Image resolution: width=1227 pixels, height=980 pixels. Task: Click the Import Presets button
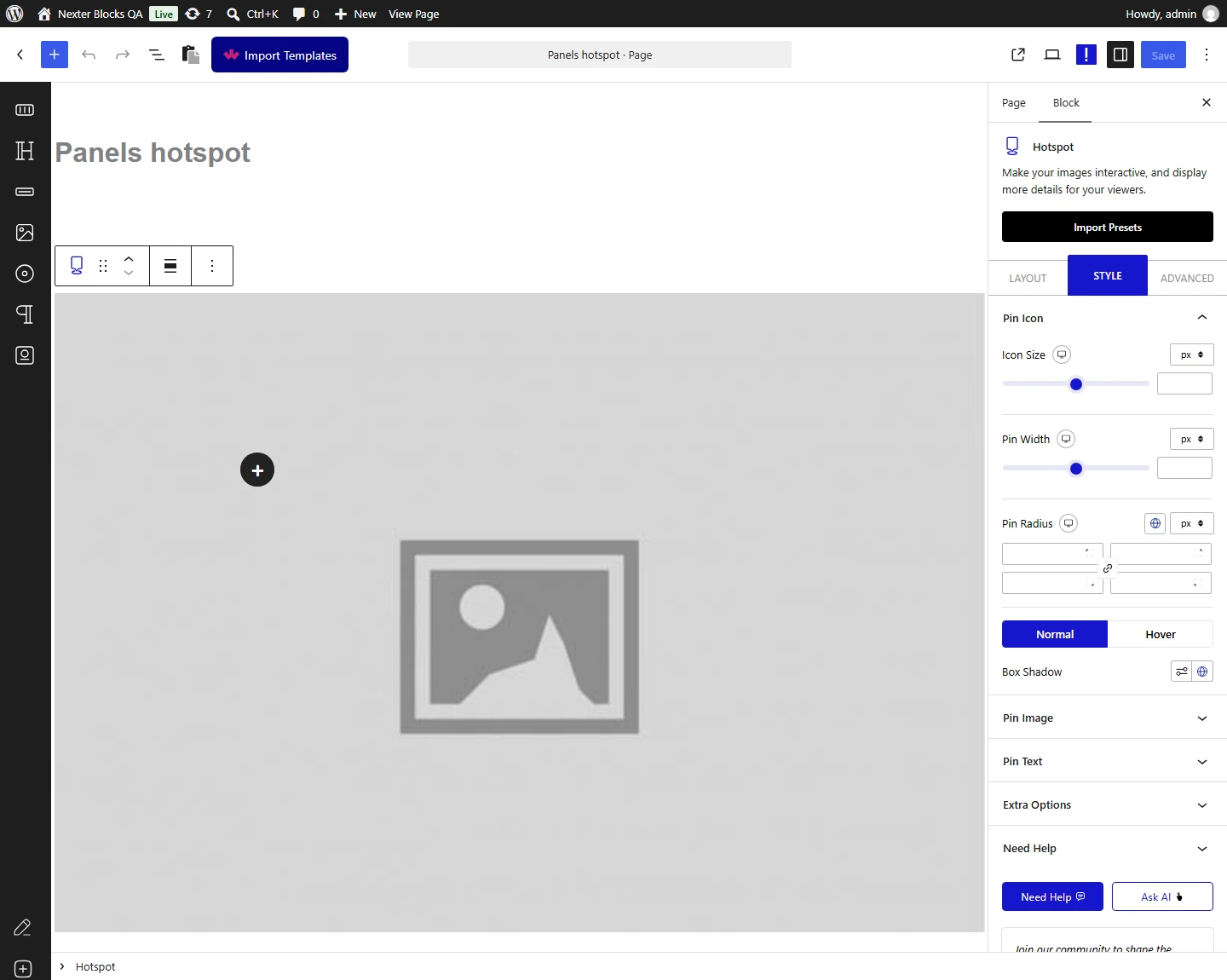1108,227
